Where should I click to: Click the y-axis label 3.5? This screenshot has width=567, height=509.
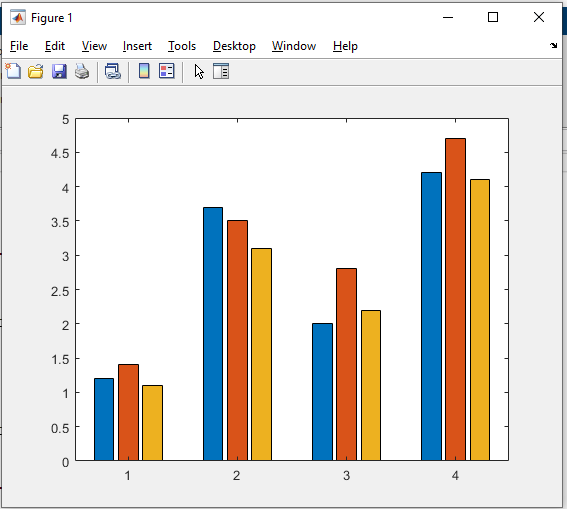point(60,222)
